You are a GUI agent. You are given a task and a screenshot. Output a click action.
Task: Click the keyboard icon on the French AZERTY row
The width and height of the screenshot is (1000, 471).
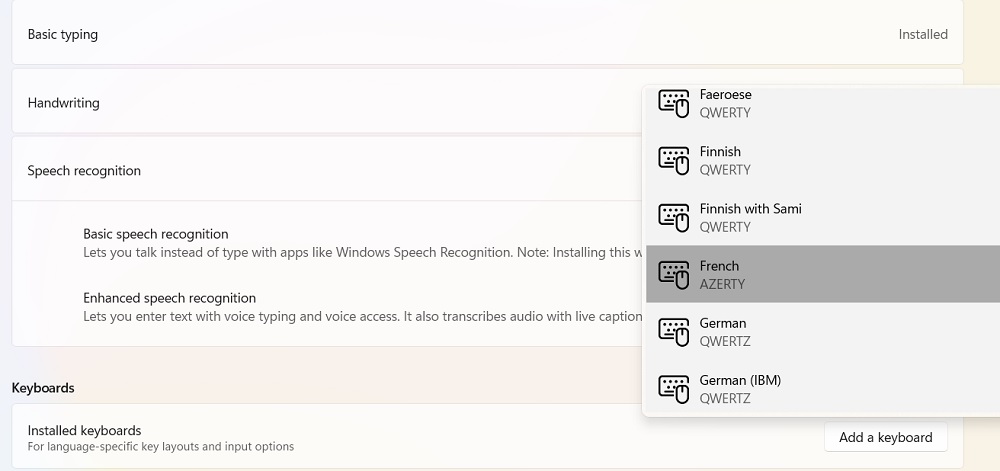(x=674, y=274)
